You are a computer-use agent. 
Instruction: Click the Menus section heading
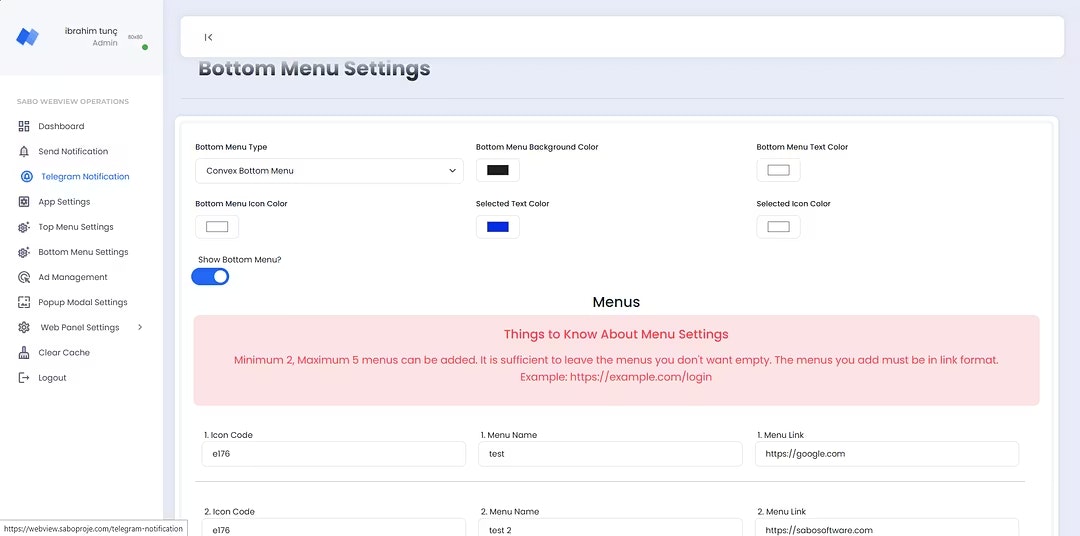[x=616, y=302]
